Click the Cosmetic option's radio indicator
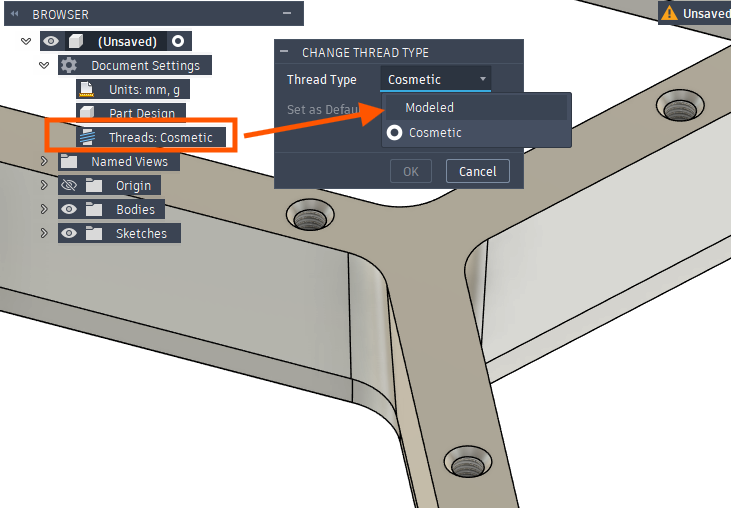Viewport: 731px width, 508px height. [x=394, y=133]
